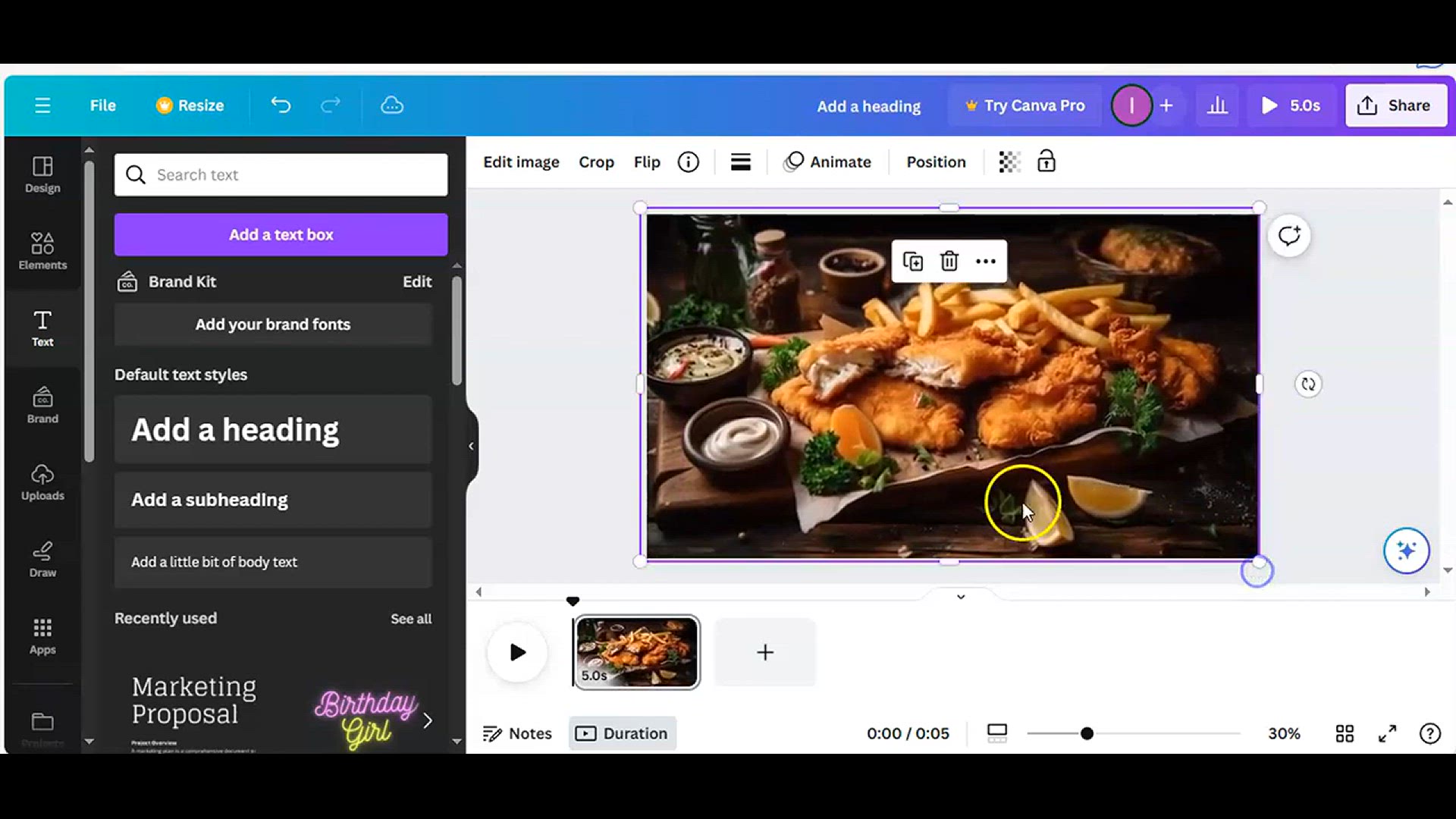Screen dimensions: 1456x819
Task: Click Add your brand fonts
Action: tap(273, 325)
